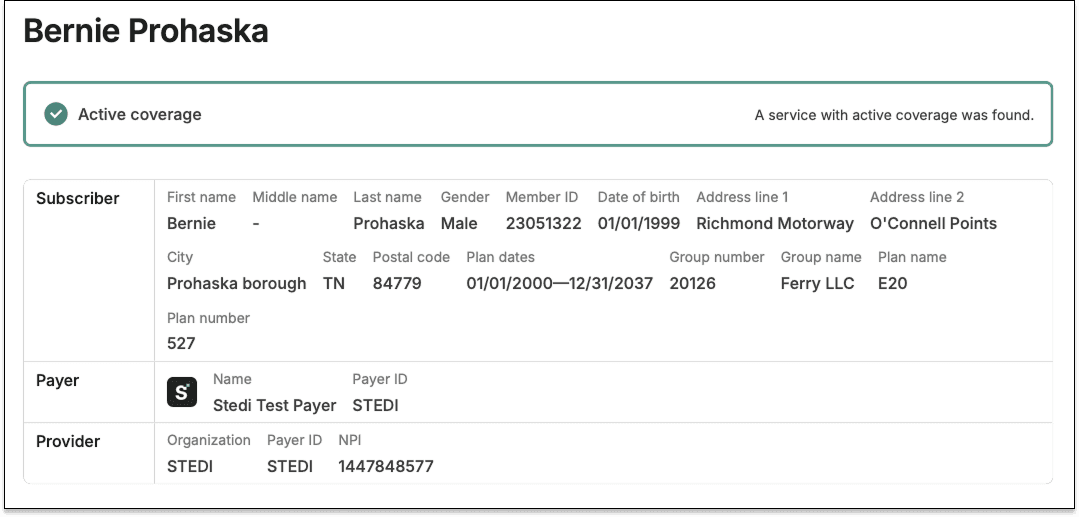Screen dimensions: 1079x517
Task: Select the STEDI value in Payer row
Action: click(376, 405)
